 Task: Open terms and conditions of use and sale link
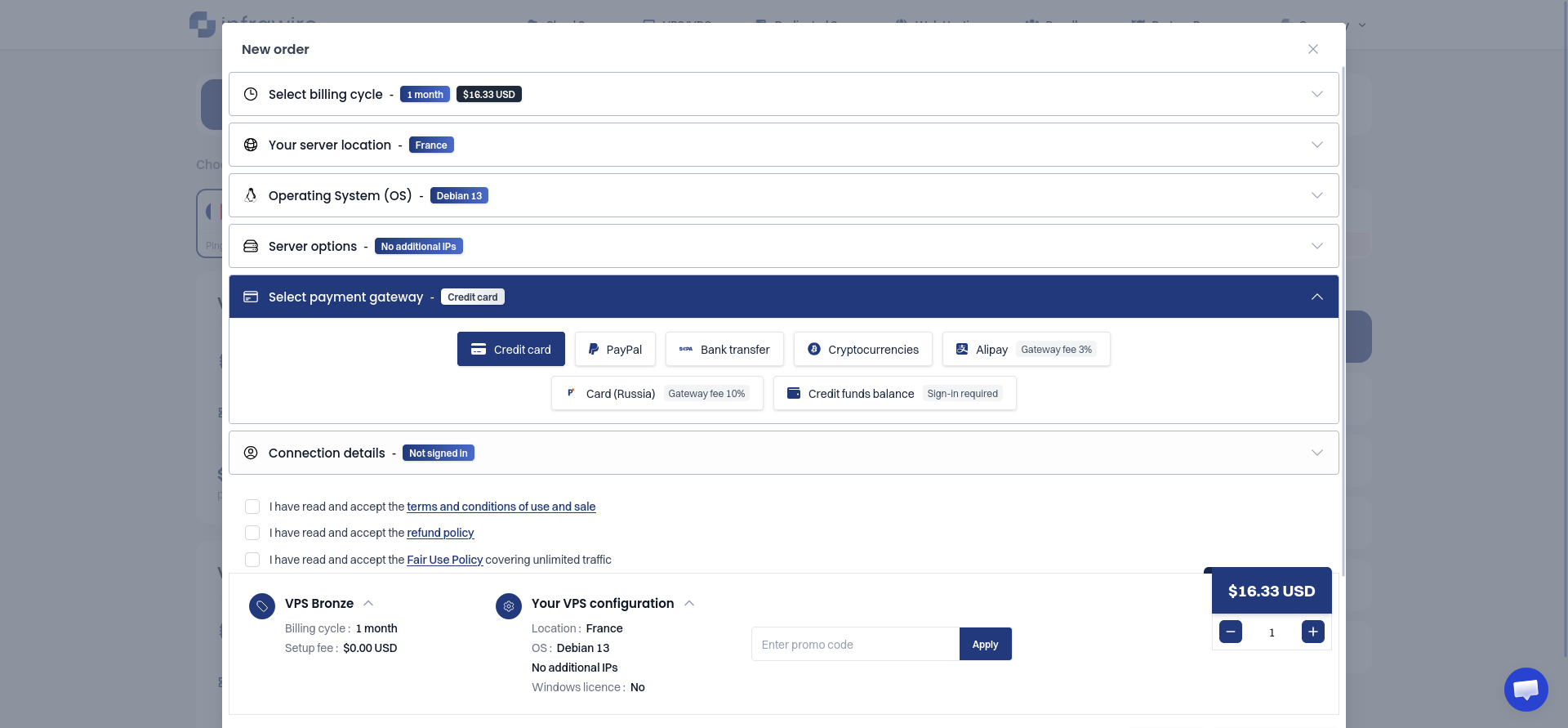click(501, 507)
